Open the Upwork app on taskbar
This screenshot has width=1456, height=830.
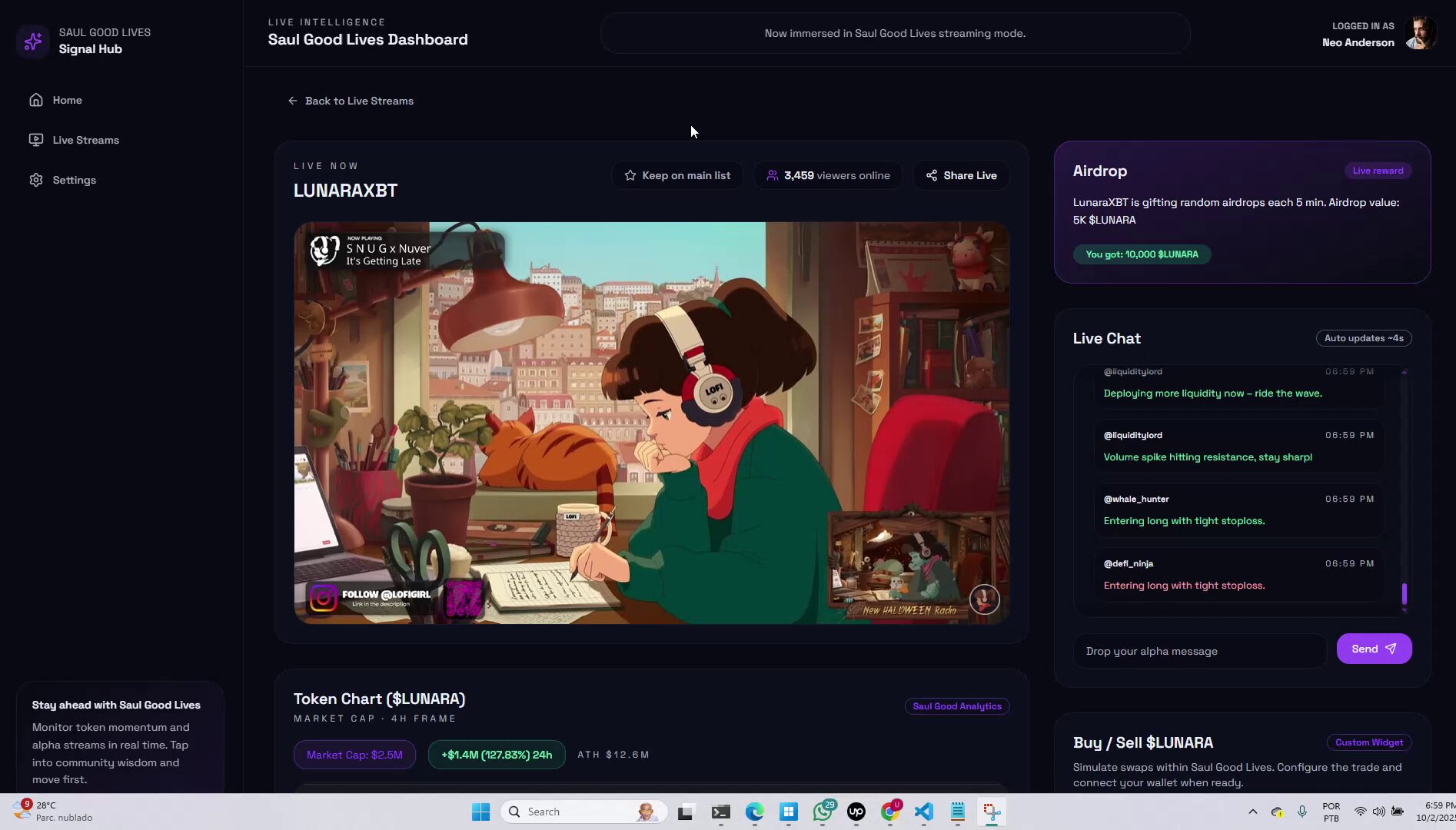coord(856,812)
